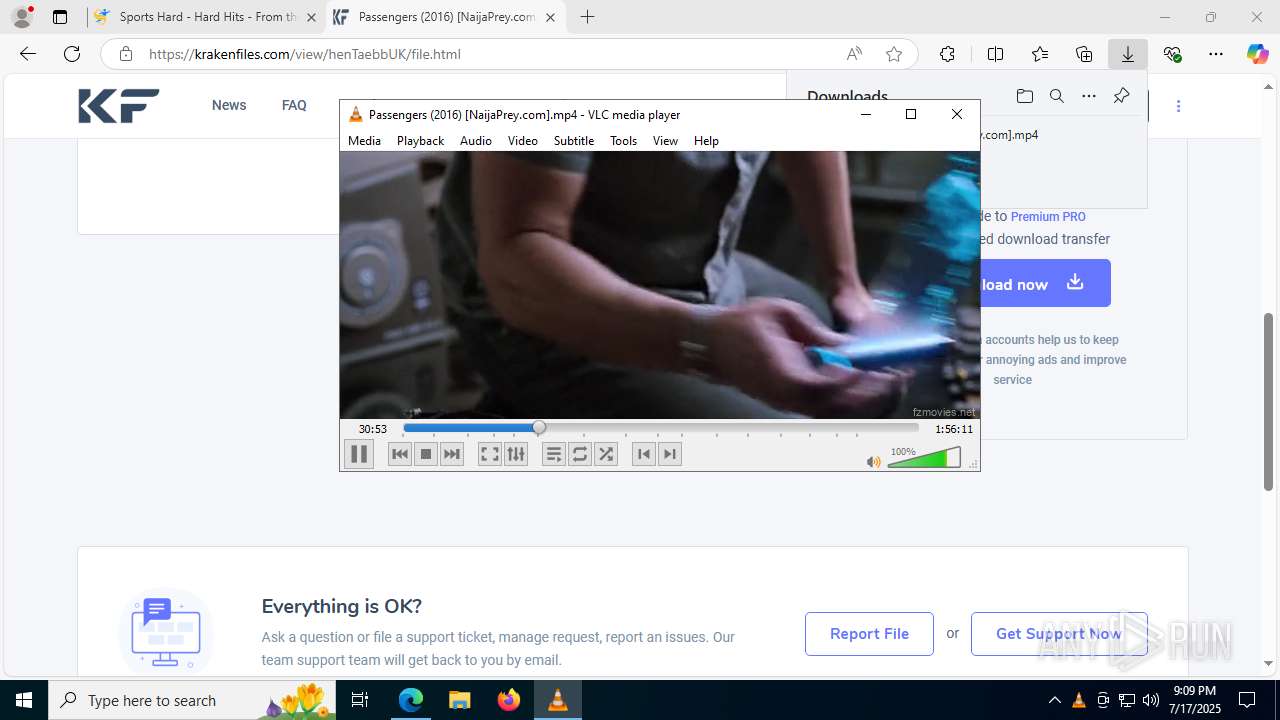Toggle Edge split screen
The height and width of the screenshot is (720, 1280).
click(x=995, y=54)
